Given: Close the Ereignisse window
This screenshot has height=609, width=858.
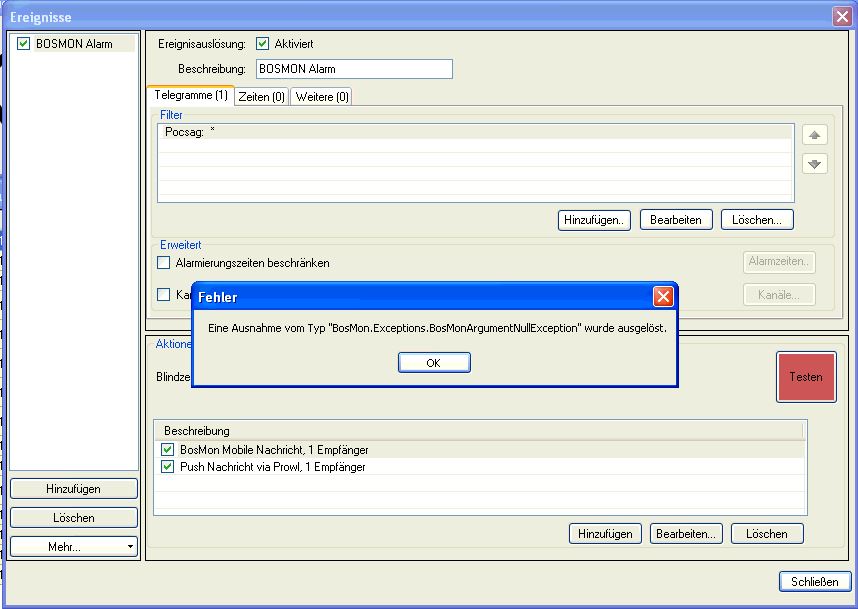Looking at the screenshot, I should [x=841, y=16].
